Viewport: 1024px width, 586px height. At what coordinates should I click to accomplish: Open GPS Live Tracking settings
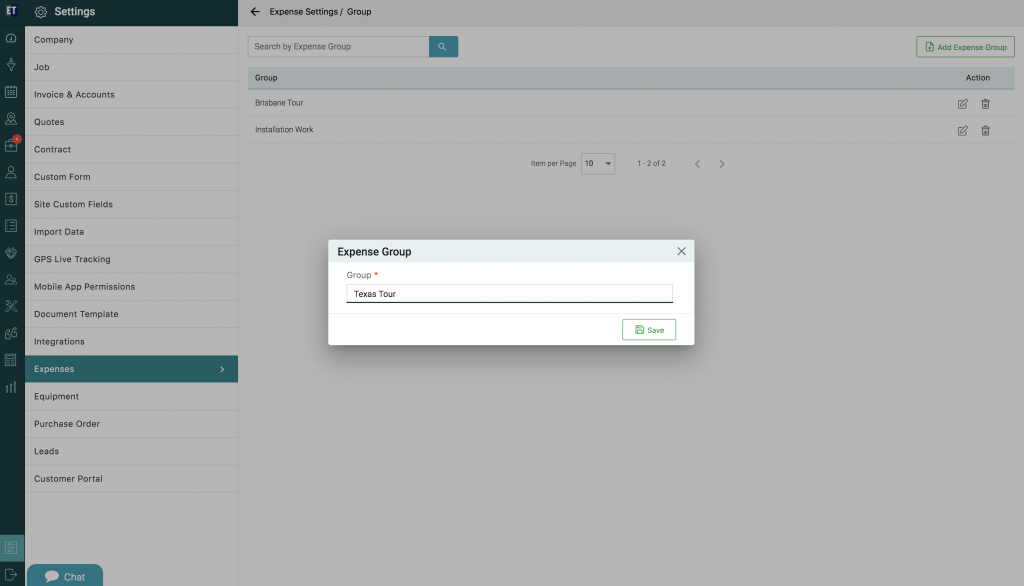[131, 259]
